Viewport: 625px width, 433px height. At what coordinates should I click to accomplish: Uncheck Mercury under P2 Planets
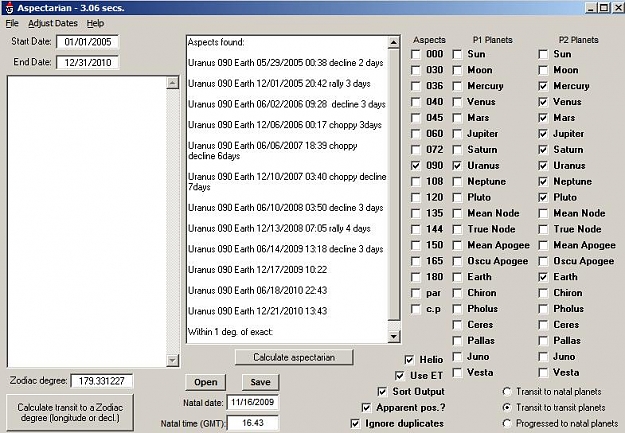point(543,86)
